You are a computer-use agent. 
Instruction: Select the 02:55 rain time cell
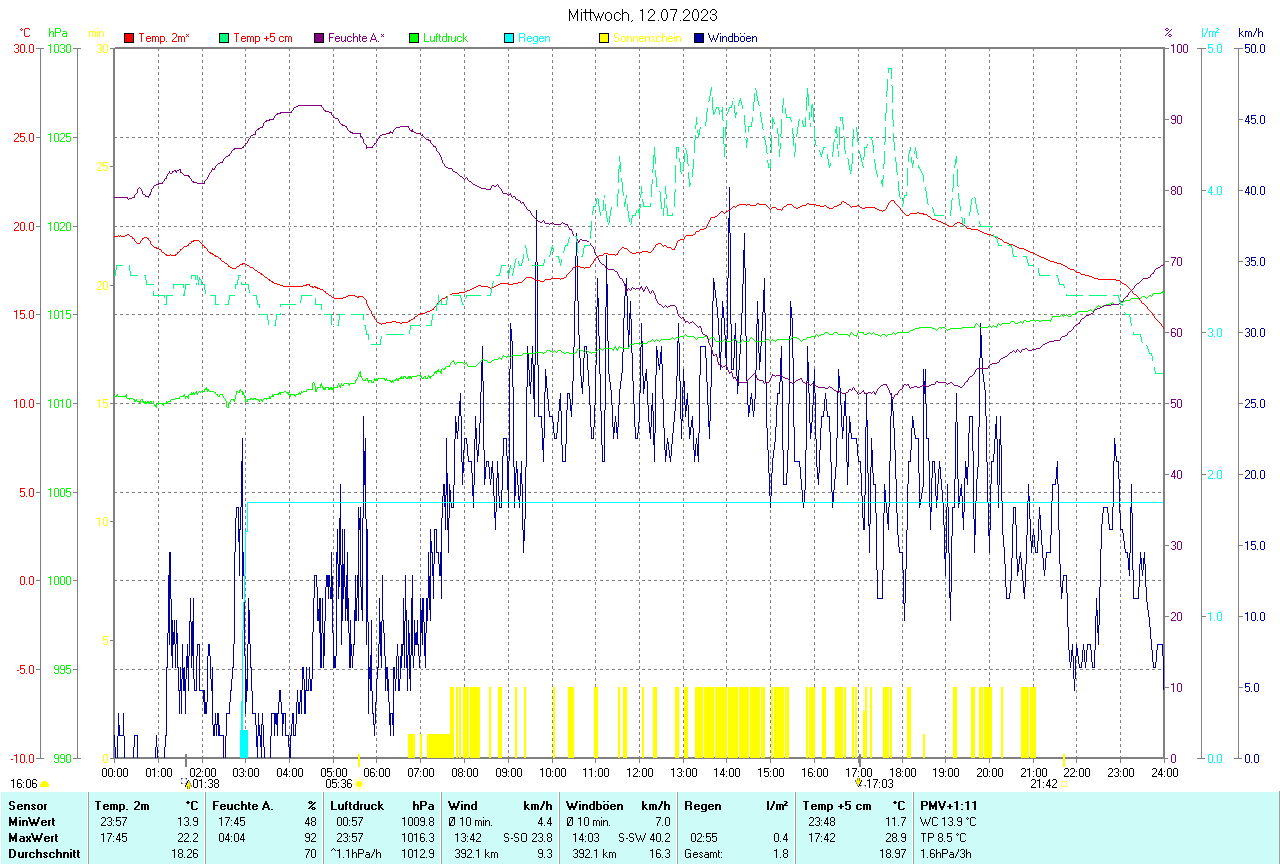coord(704,838)
